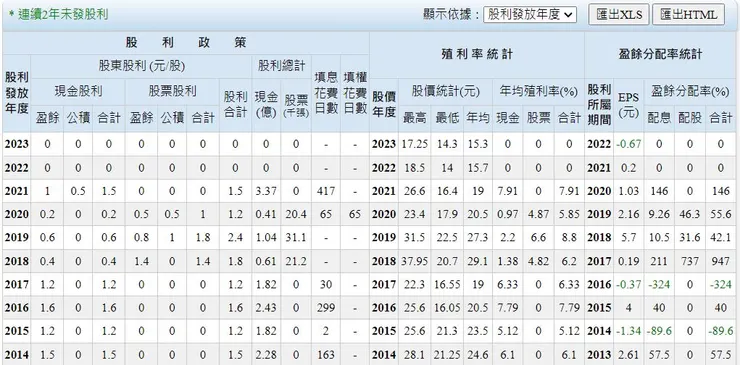Click the 填息花費日數 header
Image resolution: width=740 pixels, height=365 pixels.
[x=326, y=93]
